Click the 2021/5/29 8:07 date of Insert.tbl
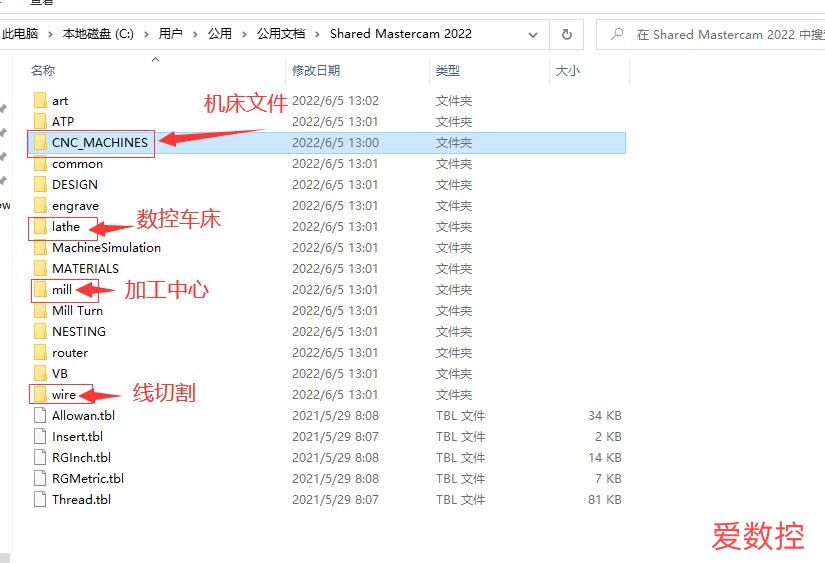 336,437
